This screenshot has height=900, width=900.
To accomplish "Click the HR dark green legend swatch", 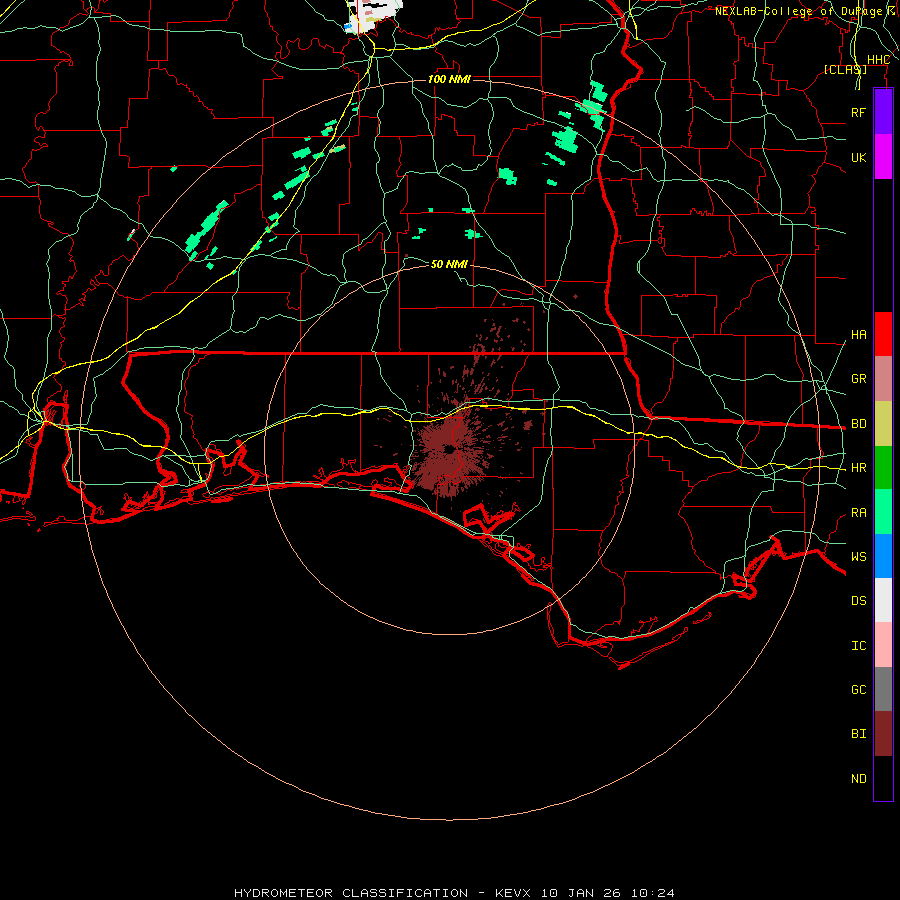I will 883,468.
